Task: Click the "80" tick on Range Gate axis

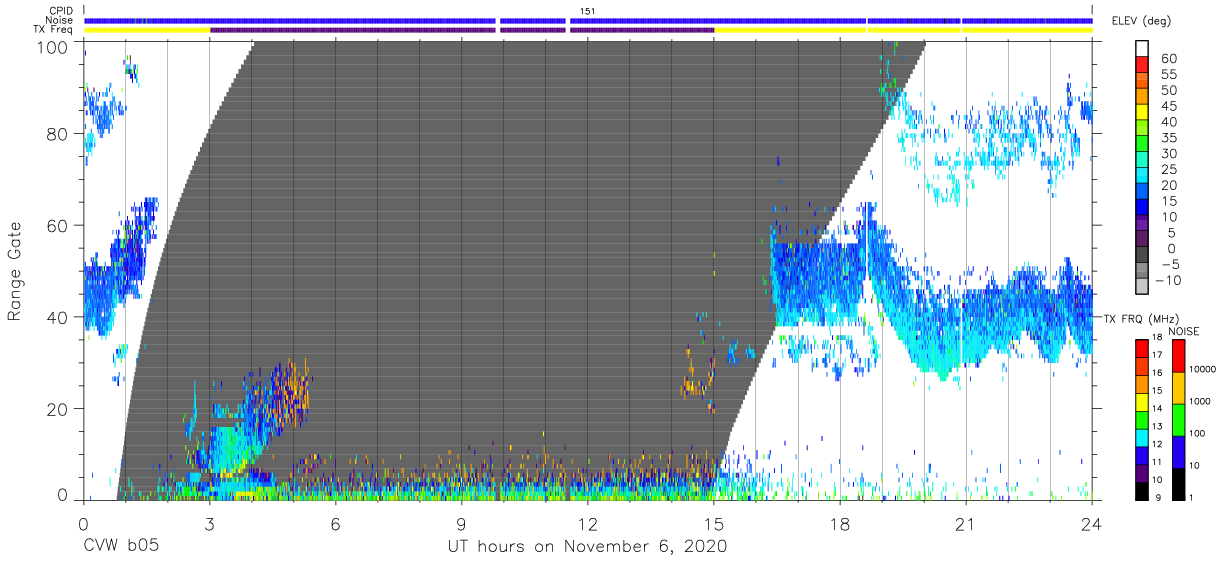Action: [x=57, y=134]
